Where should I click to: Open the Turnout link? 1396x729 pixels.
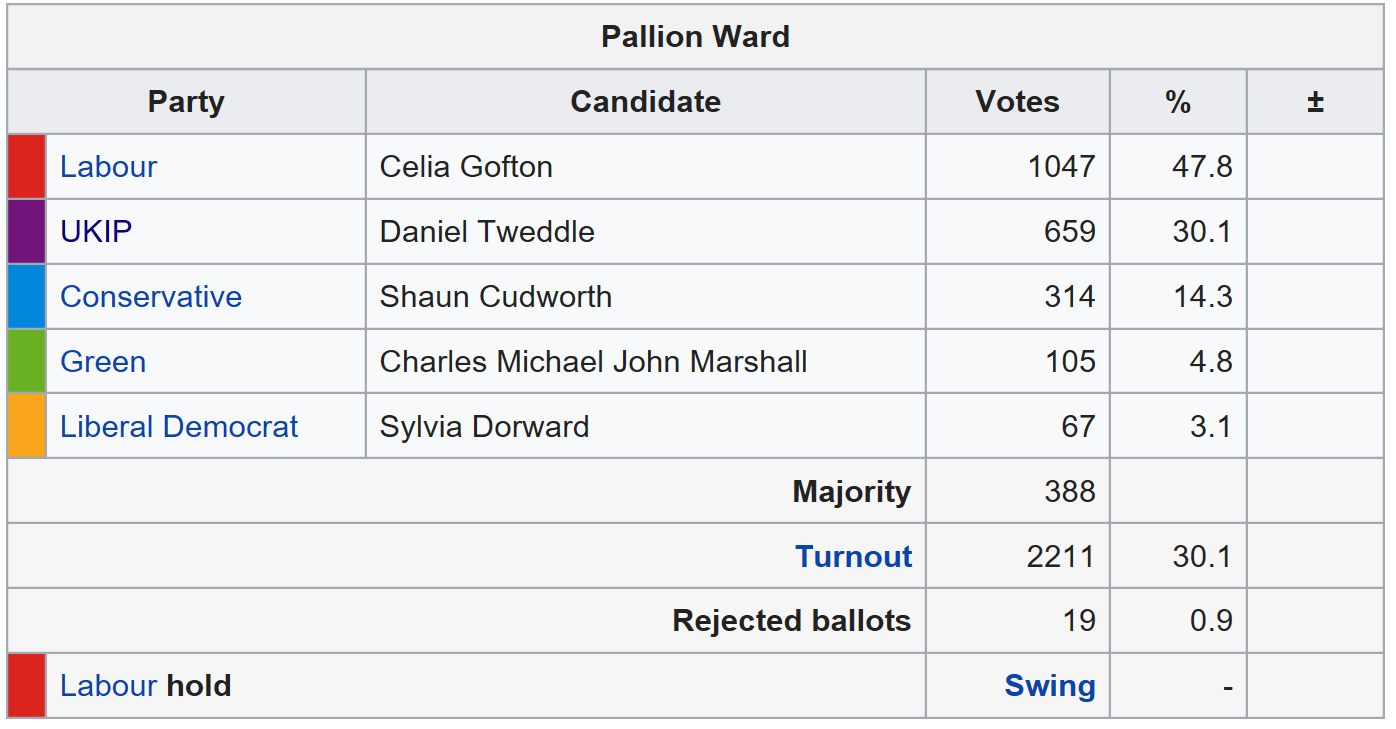[853, 557]
